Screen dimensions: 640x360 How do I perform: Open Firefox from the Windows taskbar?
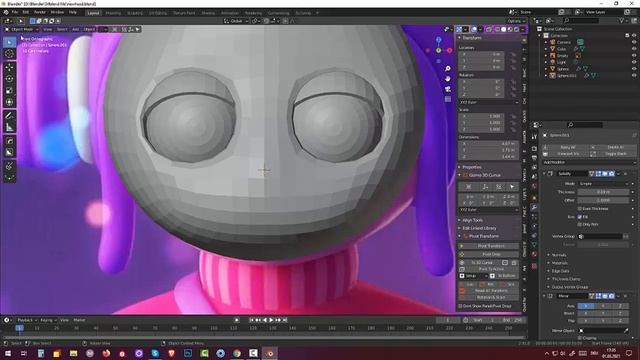[x=106, y=353]
